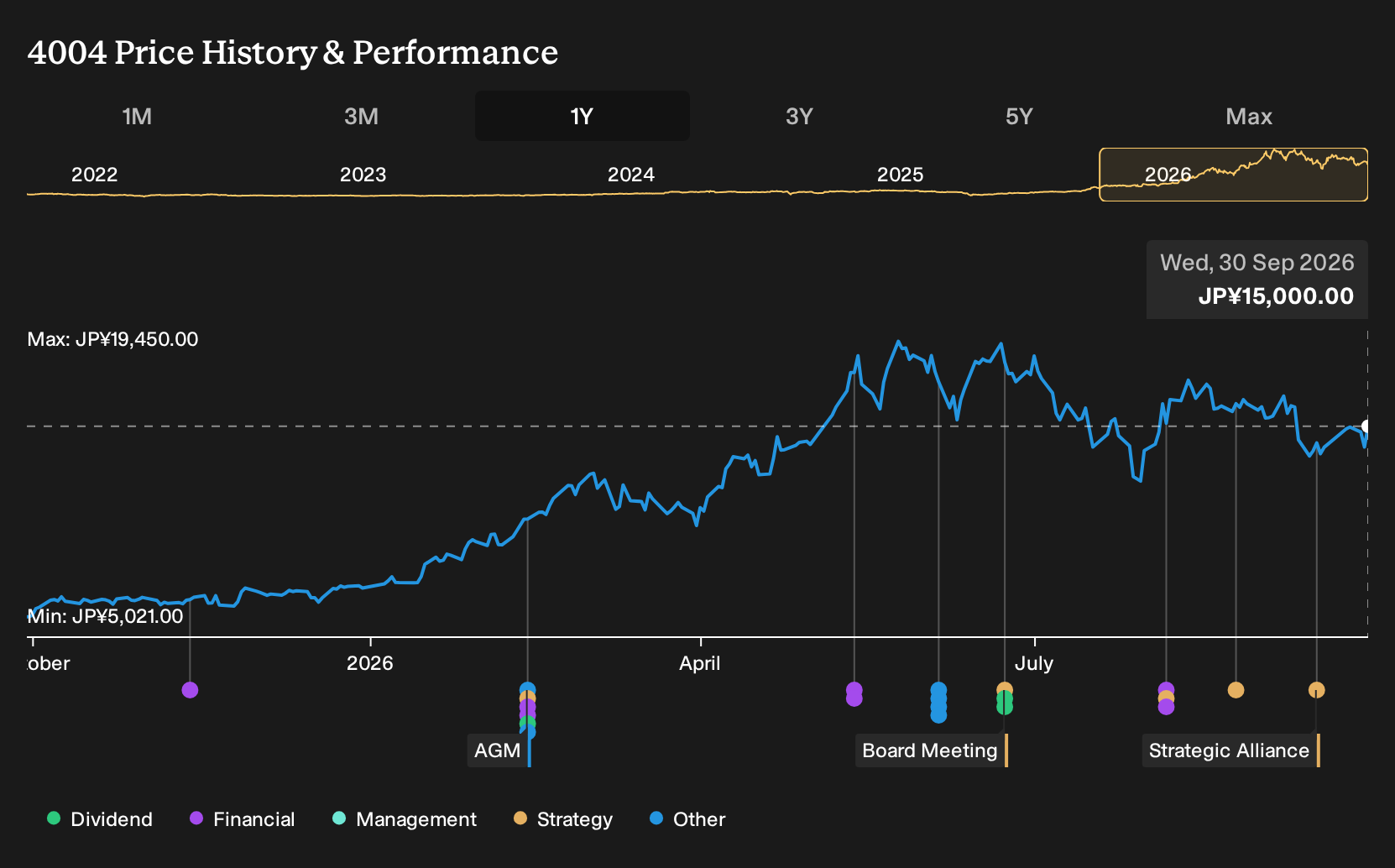Switch to the 3M range tab
The image size is (1395, 868).
(x=361, y=116)
